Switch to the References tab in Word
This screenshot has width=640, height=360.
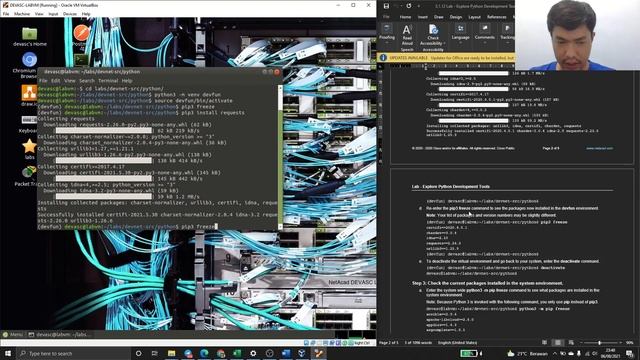click(496, 17)
